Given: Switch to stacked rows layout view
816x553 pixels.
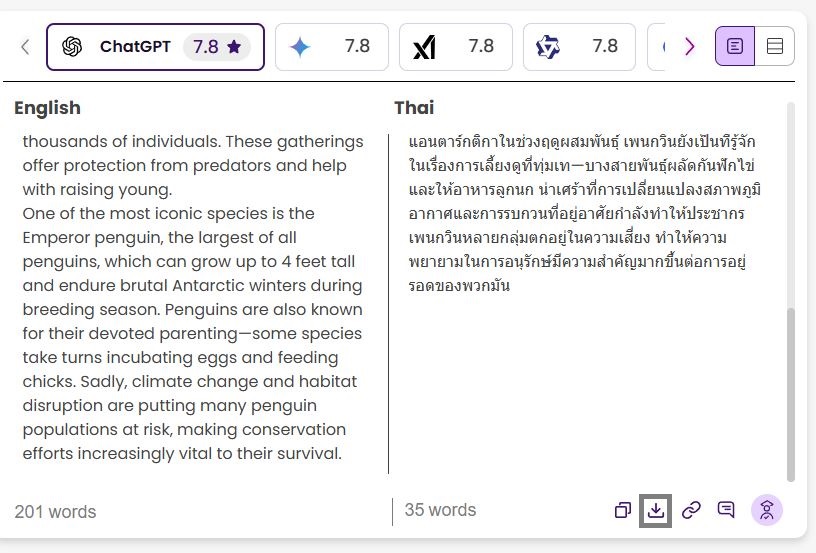Looking at the screenshot, I should click(774, 46).
